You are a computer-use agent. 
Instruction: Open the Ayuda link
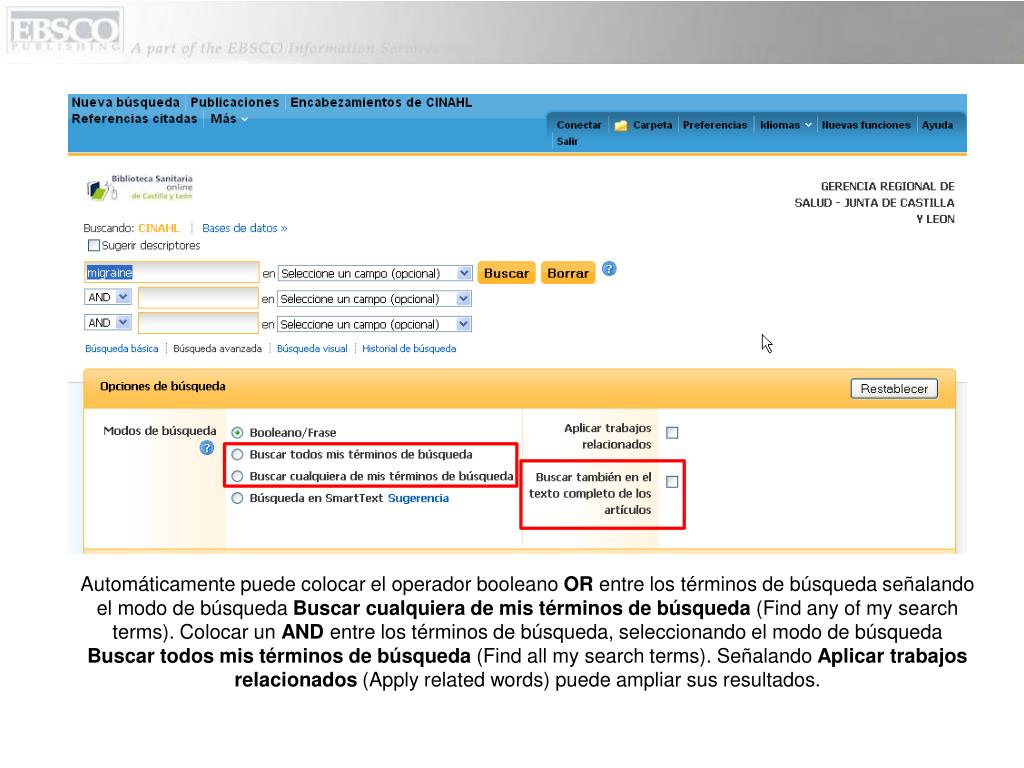937,125
